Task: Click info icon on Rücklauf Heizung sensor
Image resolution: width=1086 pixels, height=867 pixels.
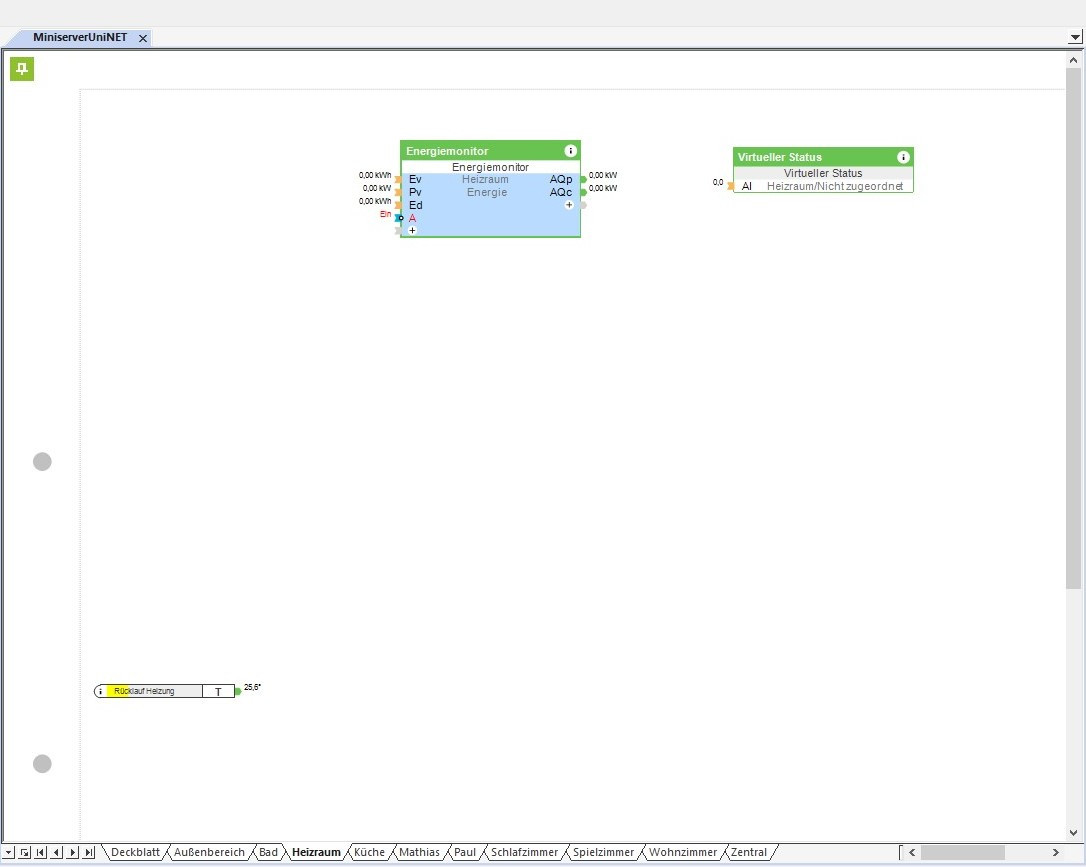Action: [x=100, y=691]
